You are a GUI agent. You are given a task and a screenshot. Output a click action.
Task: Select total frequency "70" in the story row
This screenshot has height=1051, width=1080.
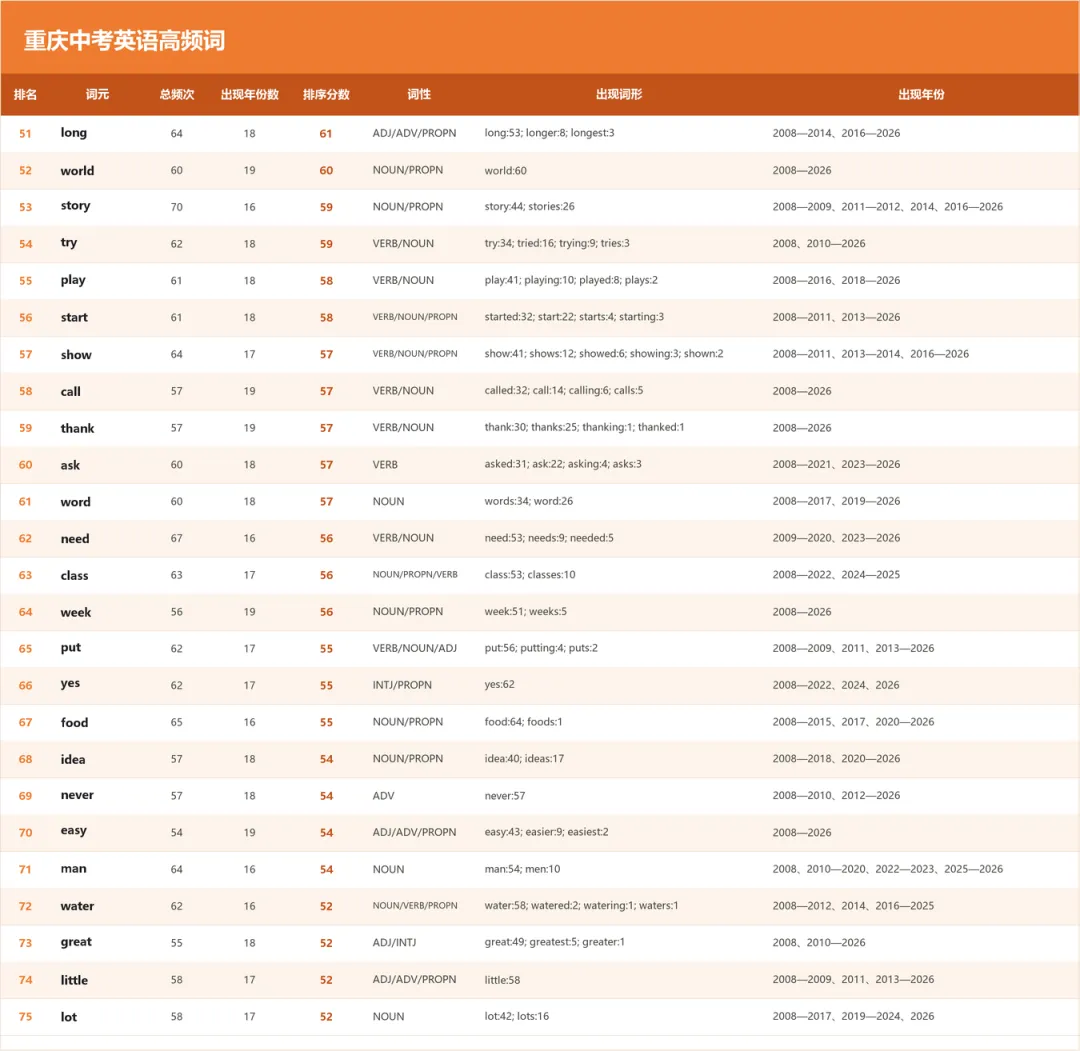click(x=177, y=207)
